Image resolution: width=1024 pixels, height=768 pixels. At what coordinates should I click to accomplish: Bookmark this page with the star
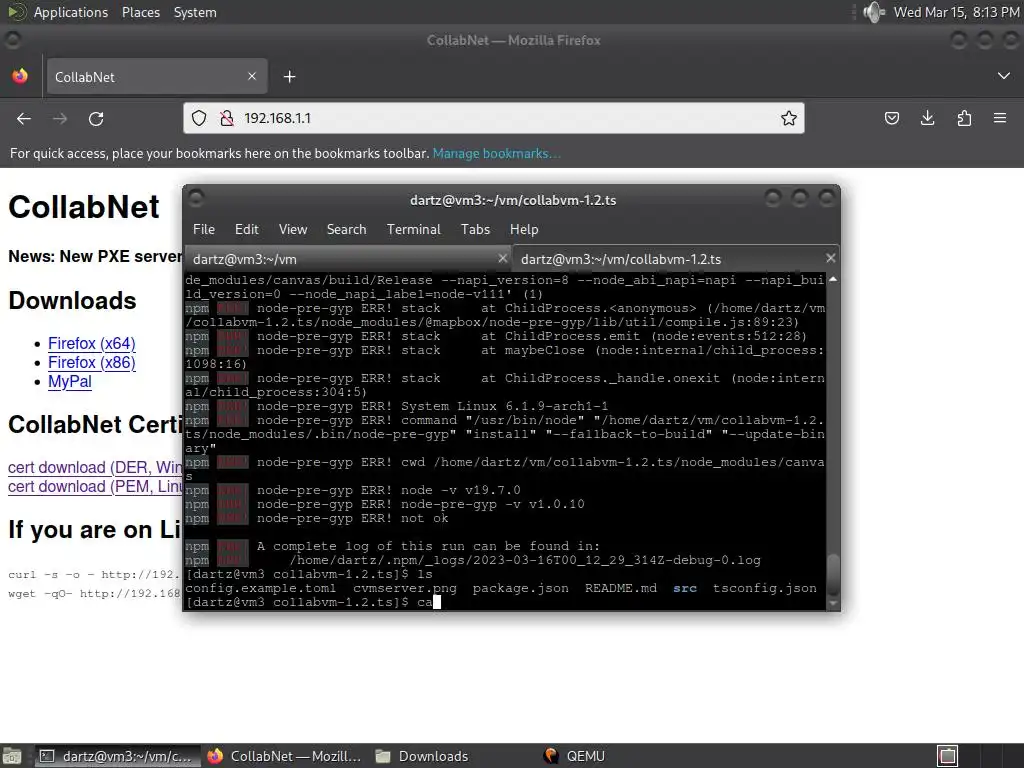tap(788, 118)
